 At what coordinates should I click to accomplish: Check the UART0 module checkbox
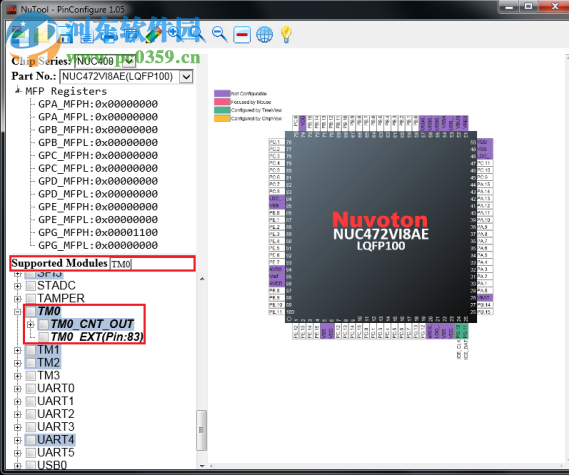(x=31, y=389)
